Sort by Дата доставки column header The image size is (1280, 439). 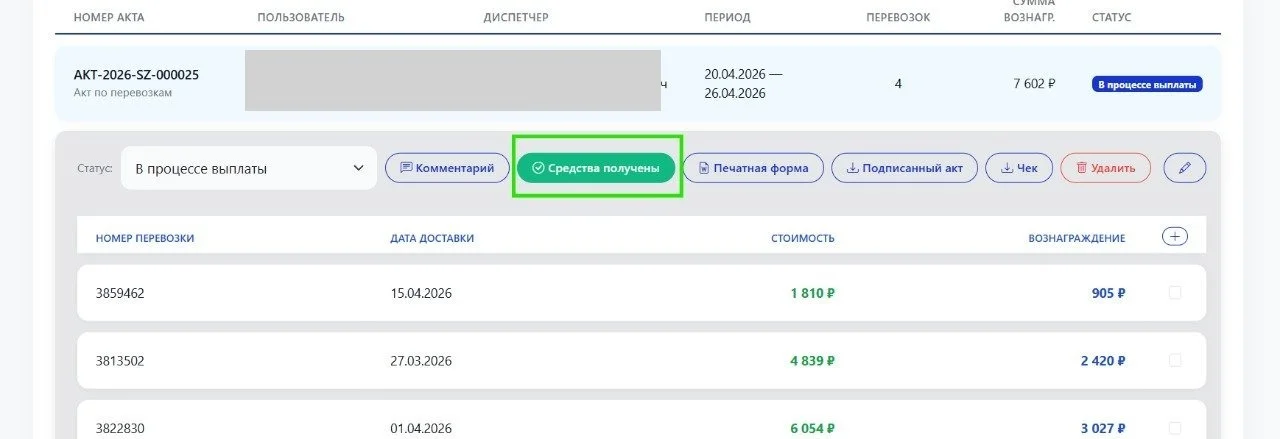coord(432,238)
